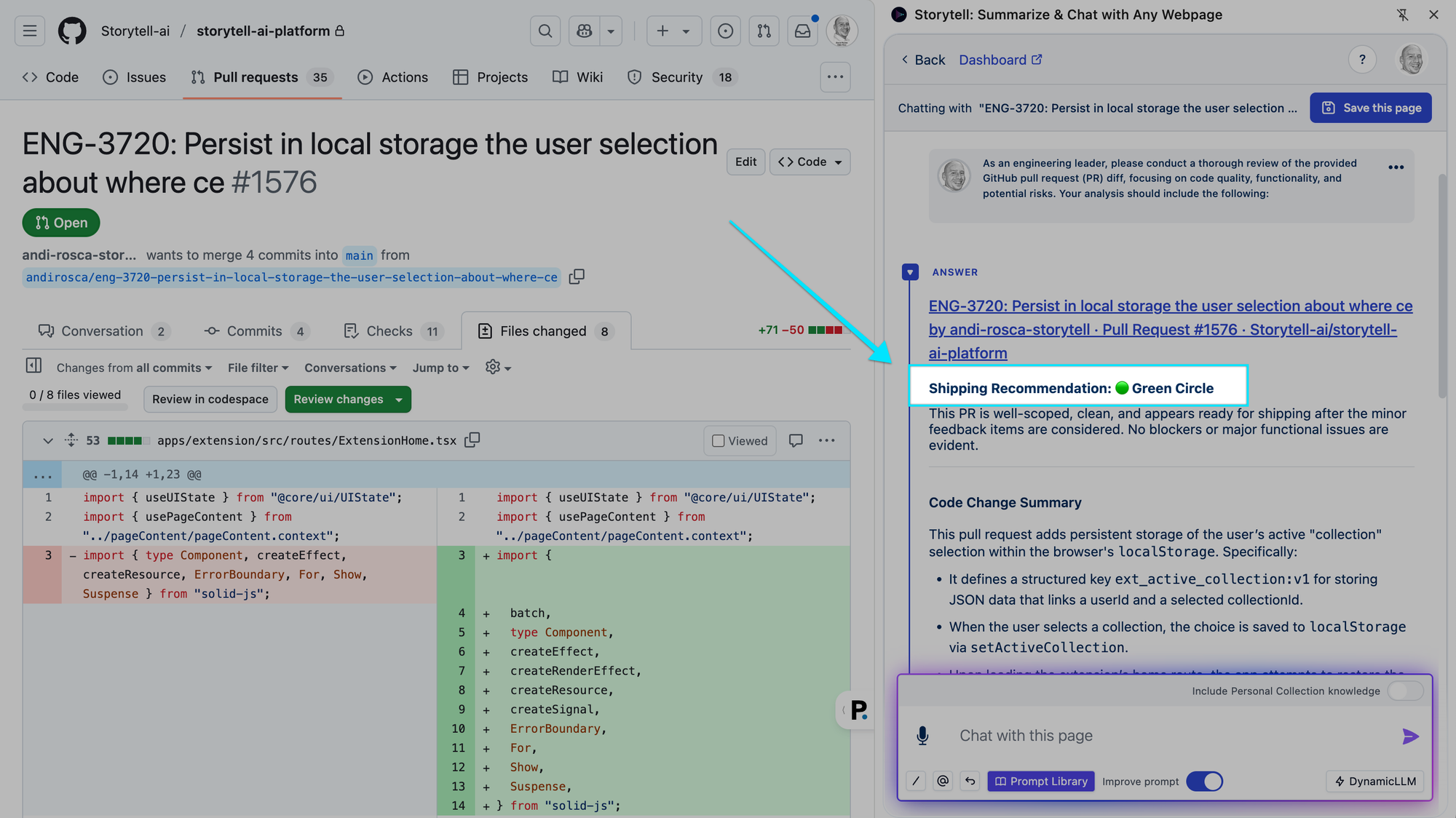Click the Copilot icon in the header
The width and height of the screenshot is (1456, 818).
(584, 31)
